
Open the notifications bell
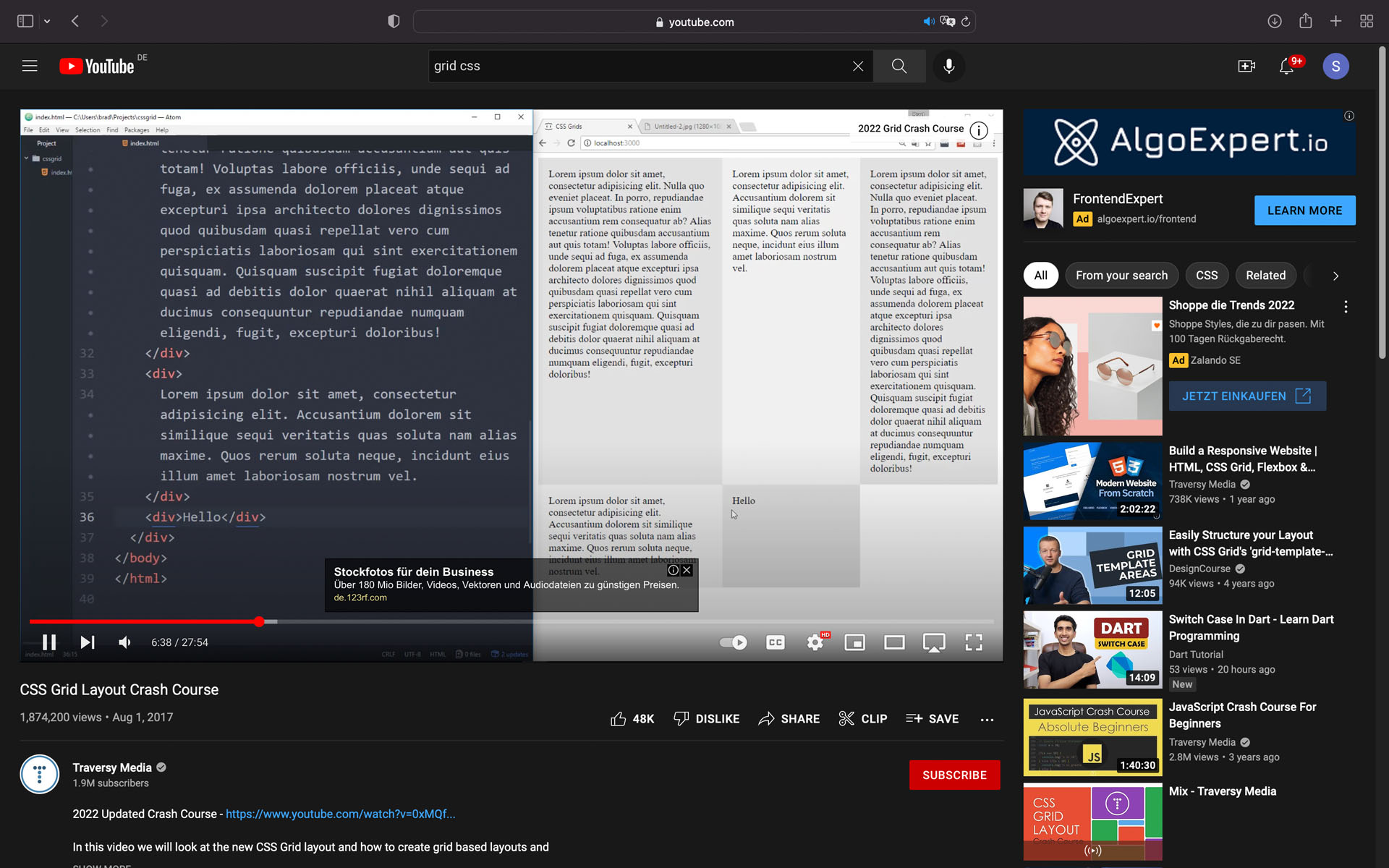(x=1287, y=66)
